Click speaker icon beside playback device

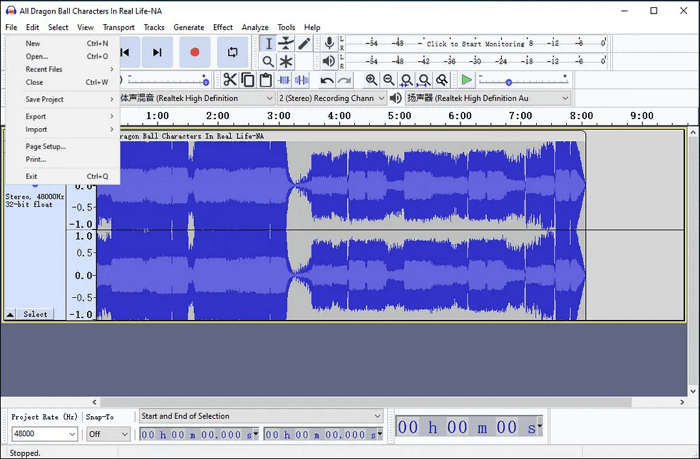pos(396,98)
